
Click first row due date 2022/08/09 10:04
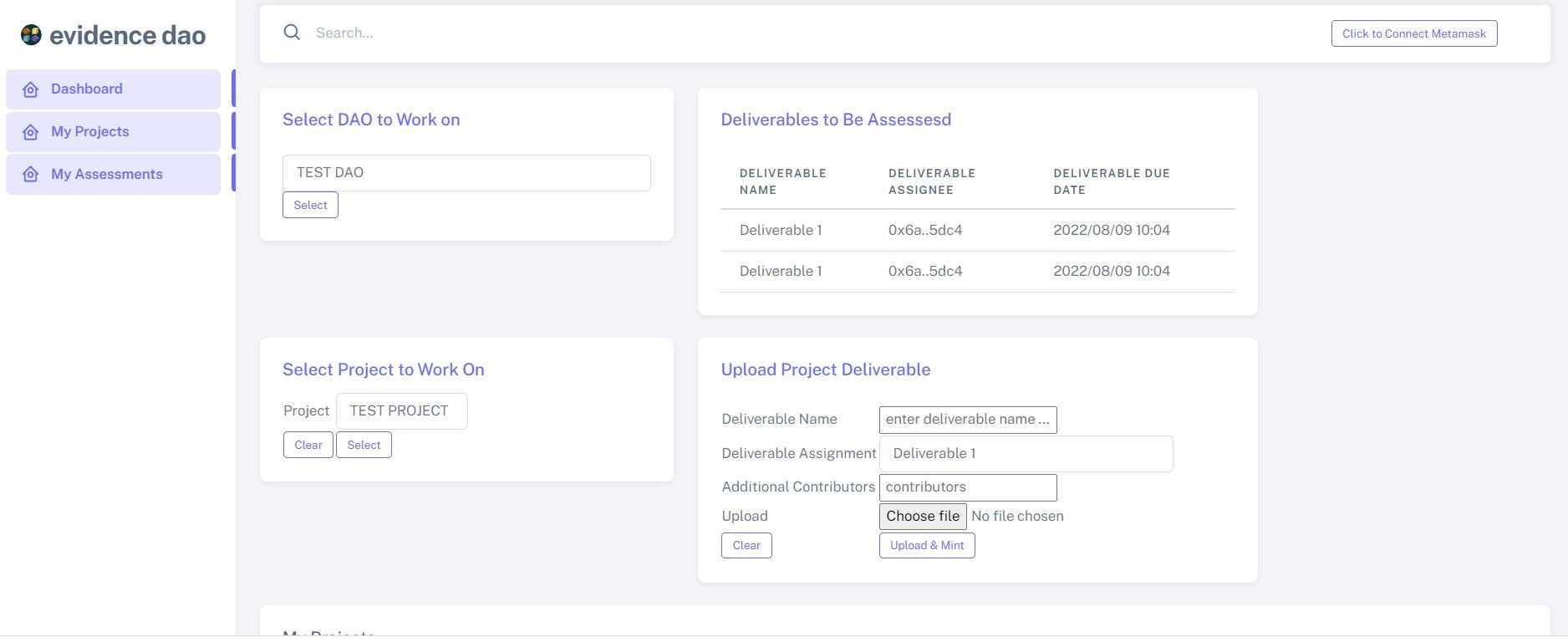tap(1112, 230)
